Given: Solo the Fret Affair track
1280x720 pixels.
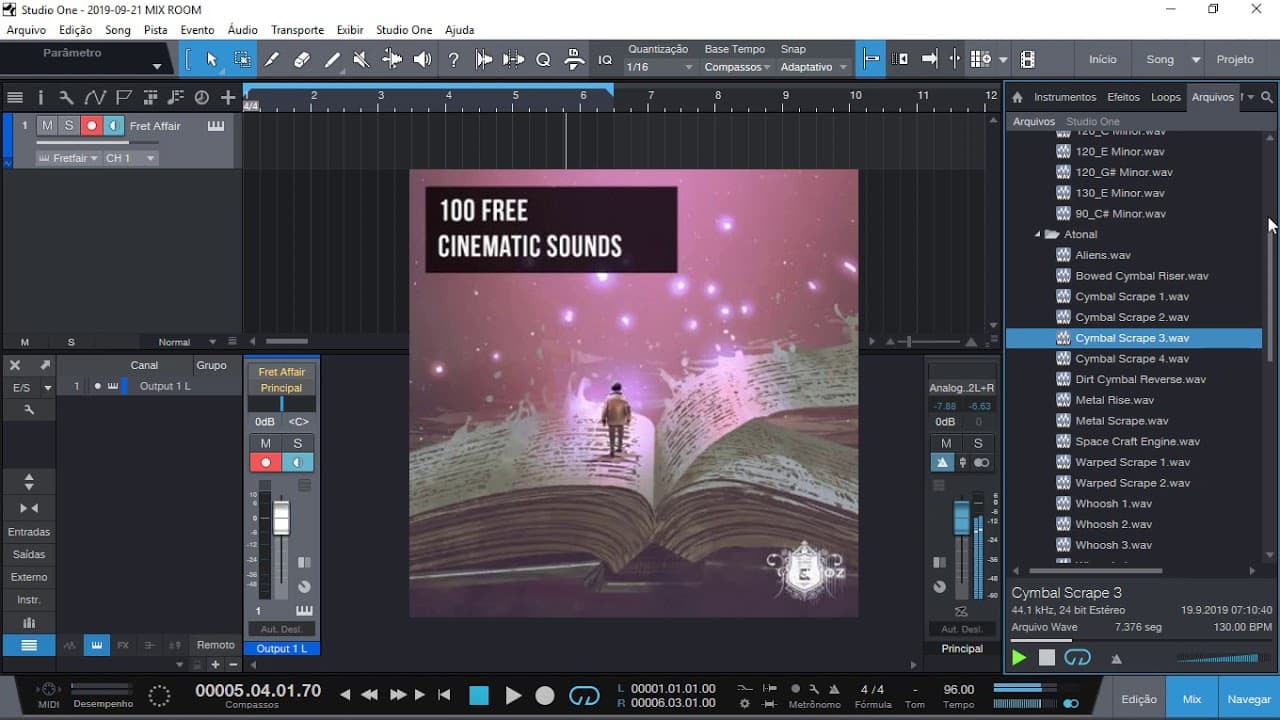Looking at the screenshot, I should pos(69,126).
